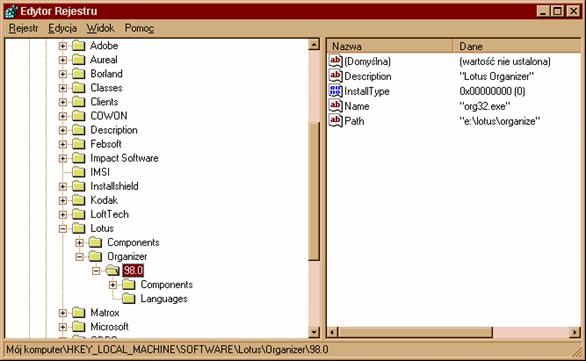Click the Clients folder icon
Image resolution: width=586 pixels, height=361 pixels.
click(x=78, y=102)
